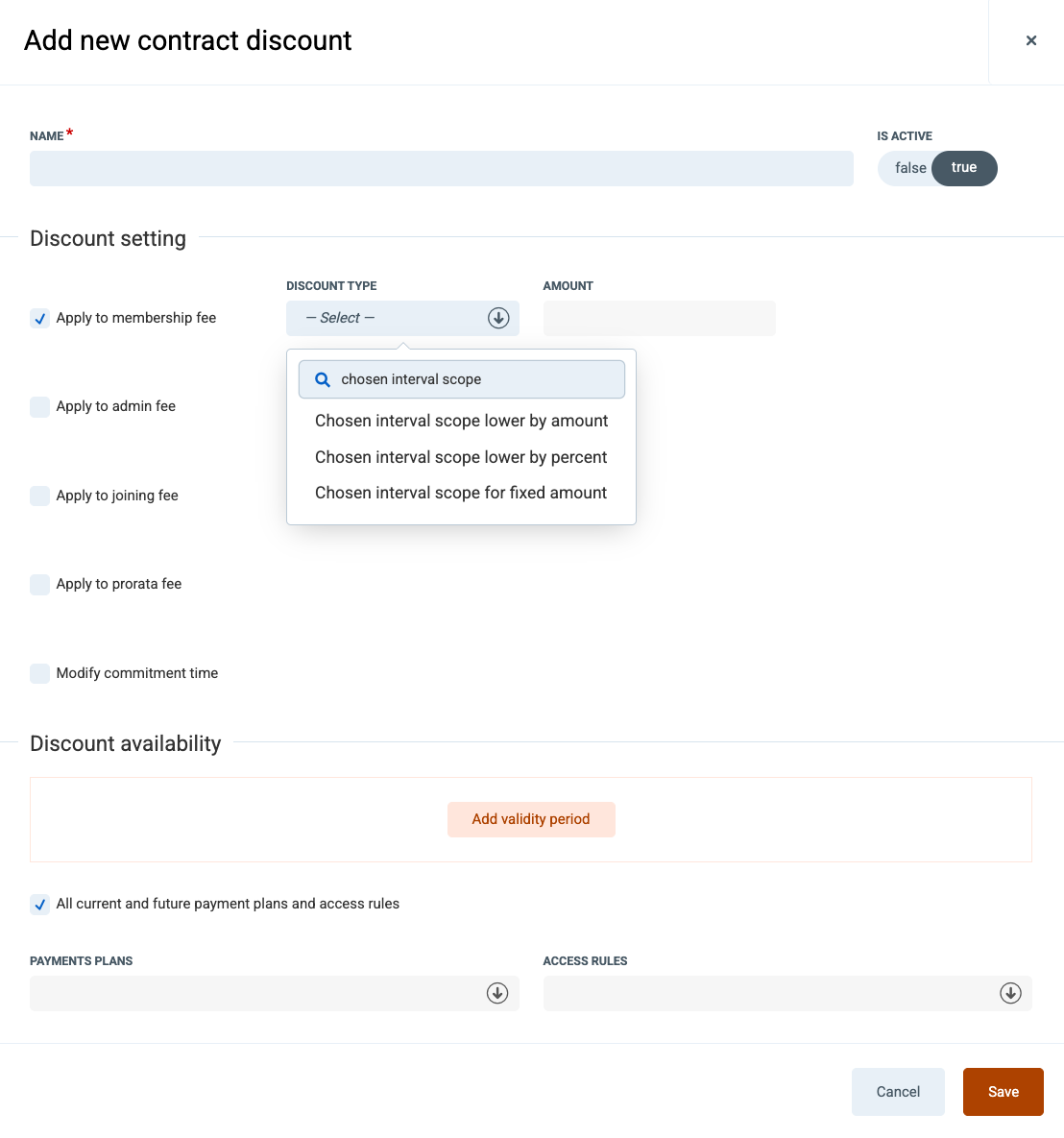
Task: Pick Chosen interval scope for fixed amount
Action: click(x=462, y=493)
